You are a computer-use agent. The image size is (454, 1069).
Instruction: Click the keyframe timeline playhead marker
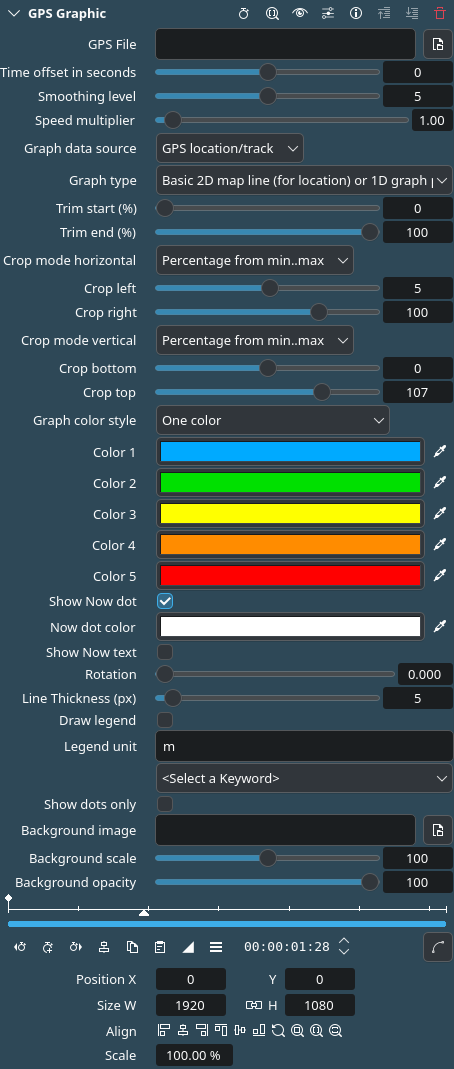[144, 912]
